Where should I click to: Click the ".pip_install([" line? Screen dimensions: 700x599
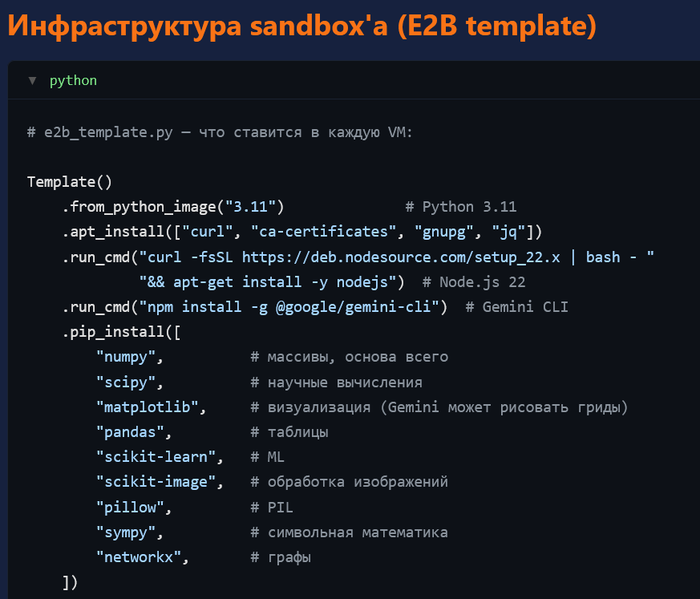coord(121,332)
